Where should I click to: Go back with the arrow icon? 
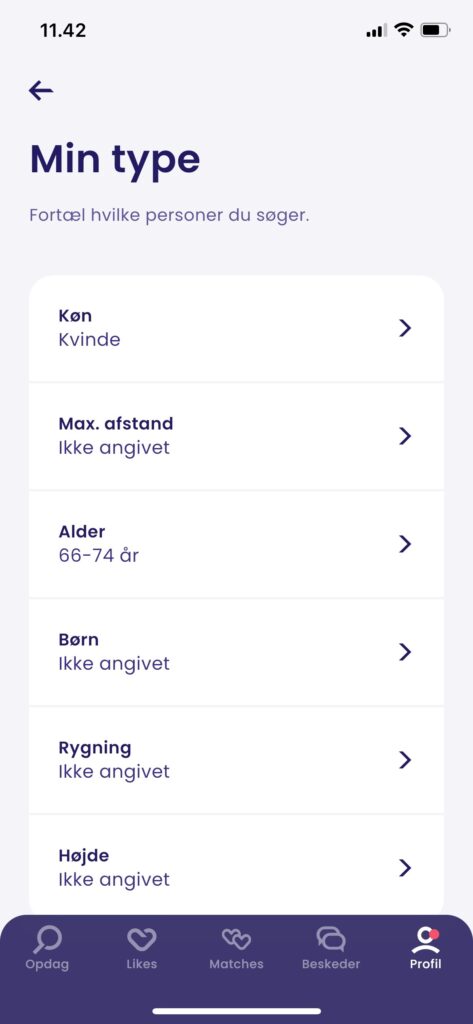click(41, 90)
